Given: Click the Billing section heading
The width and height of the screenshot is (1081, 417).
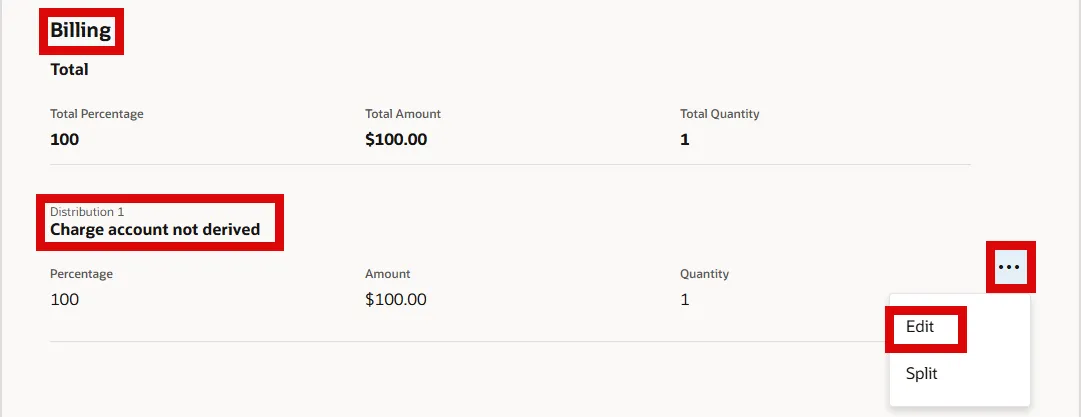Looking at the screenshot, I should click(80, 31).
